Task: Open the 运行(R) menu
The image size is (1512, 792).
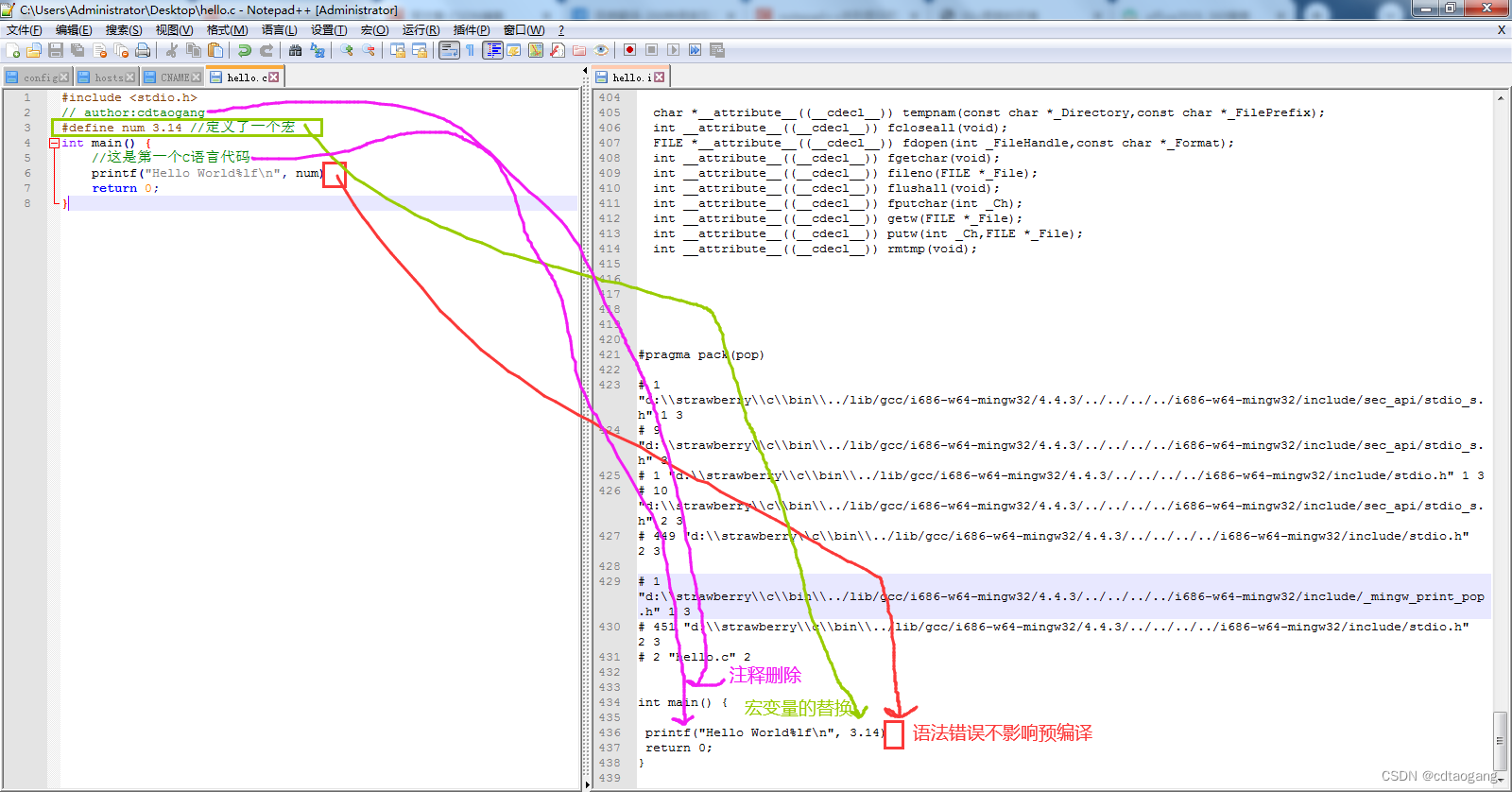Action: point(421,30)
